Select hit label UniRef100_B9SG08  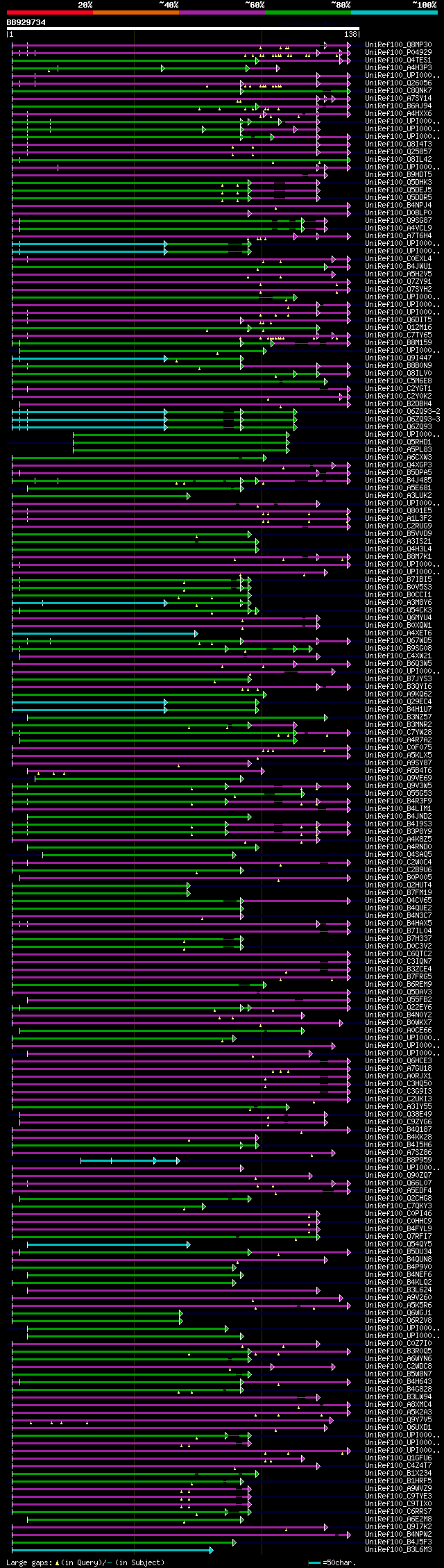tap(398, 648)
